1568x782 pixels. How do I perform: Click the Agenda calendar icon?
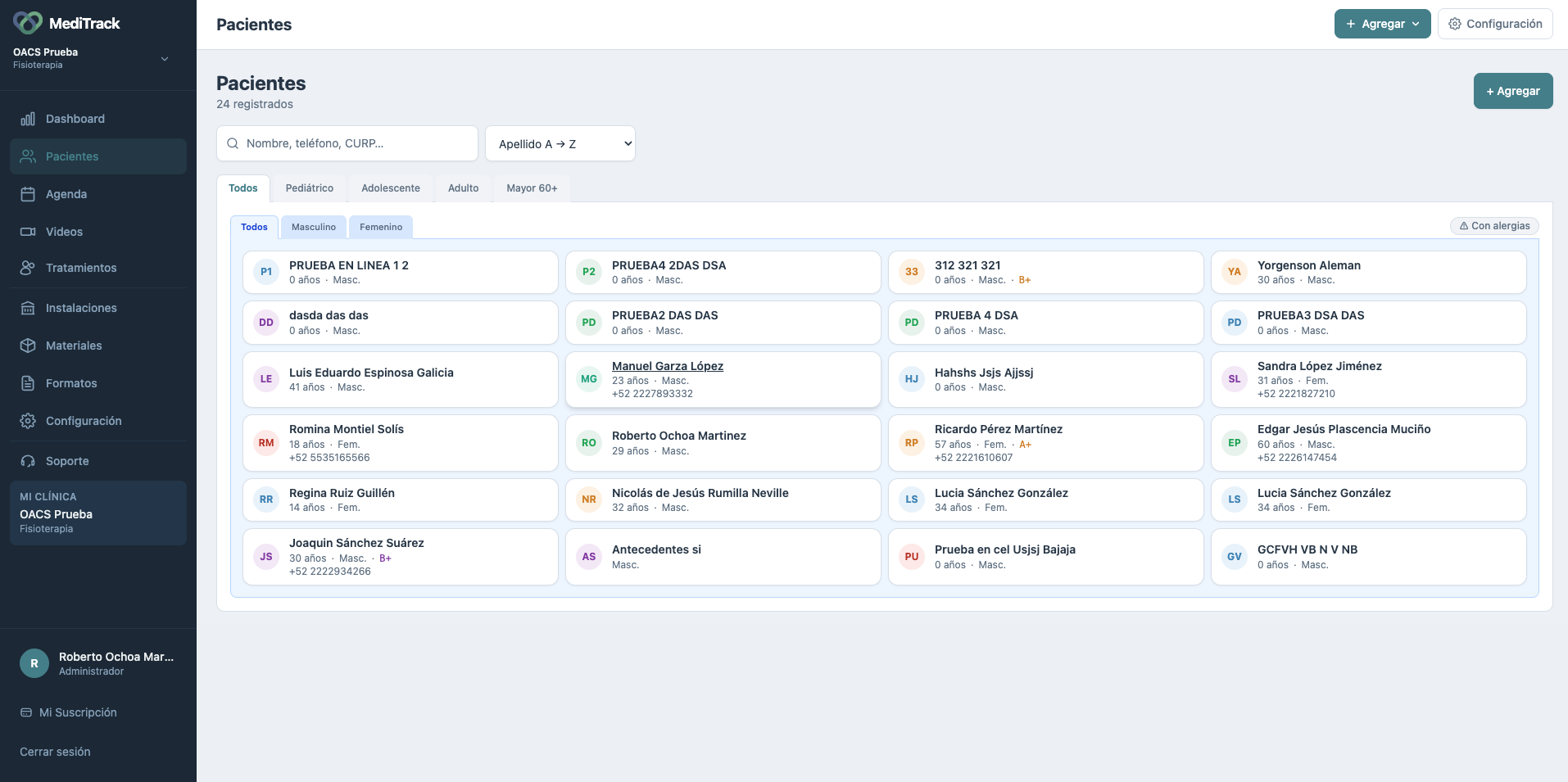(28, 194)
